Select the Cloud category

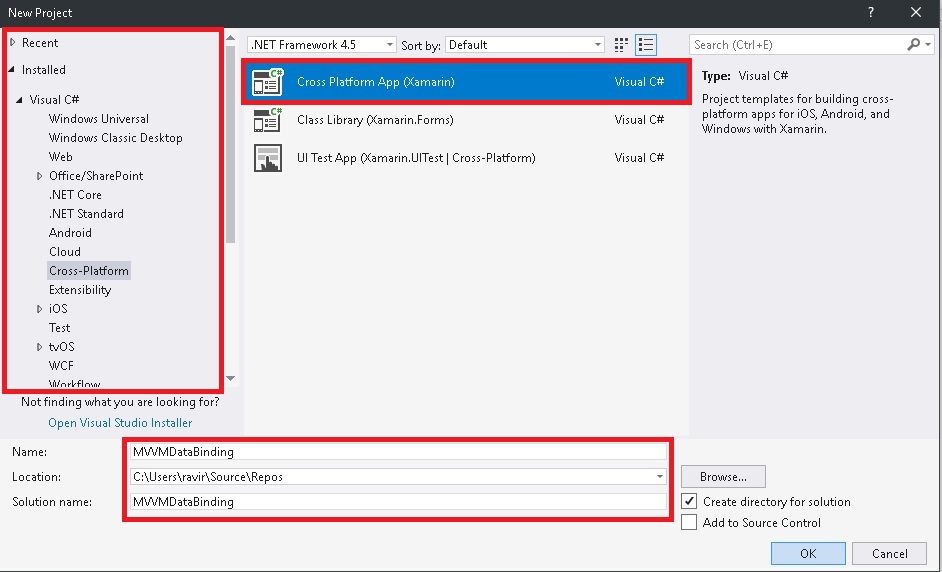point(65,252)
